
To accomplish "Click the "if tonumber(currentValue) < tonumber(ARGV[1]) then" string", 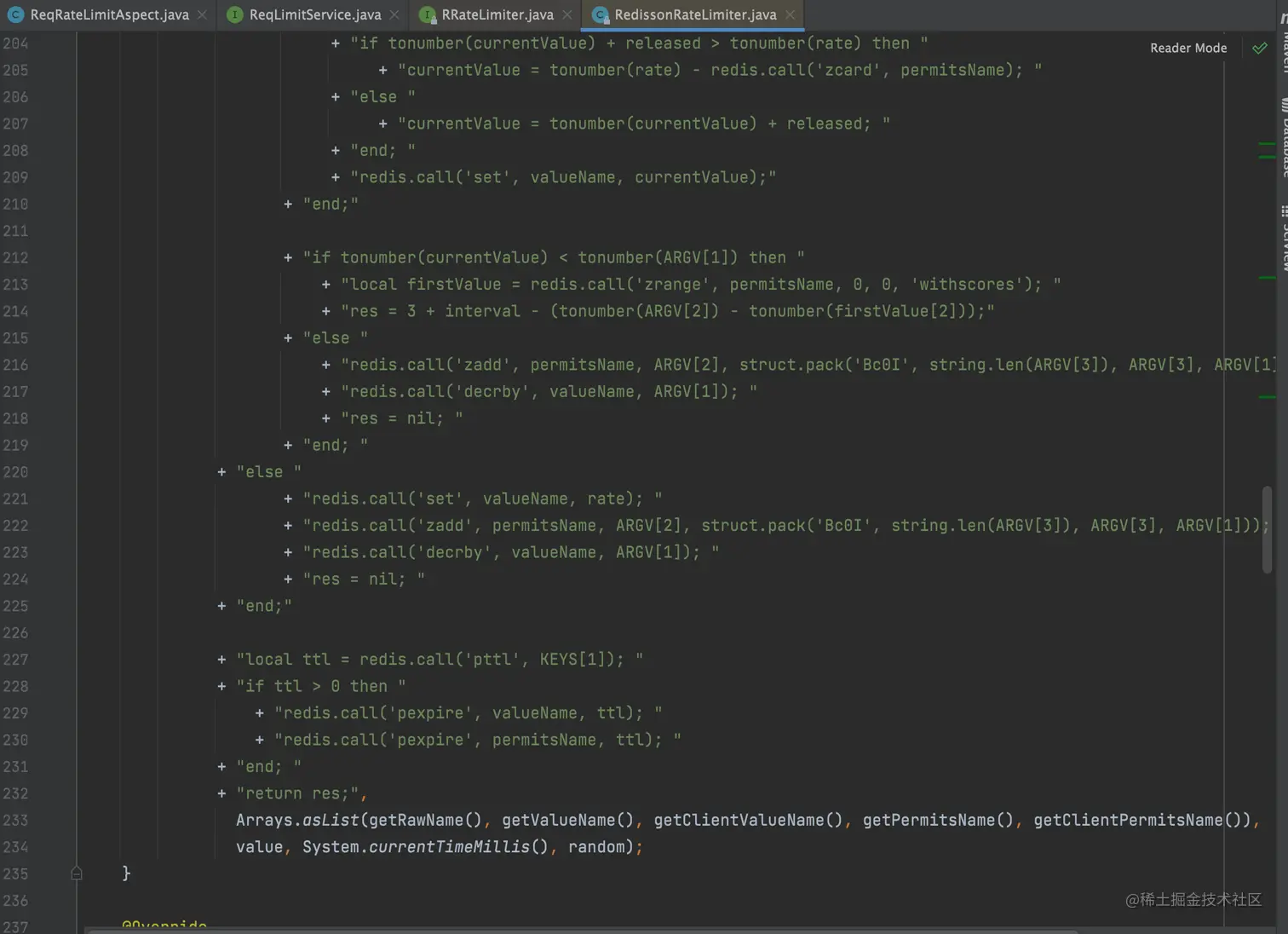I will click(554, 257).
